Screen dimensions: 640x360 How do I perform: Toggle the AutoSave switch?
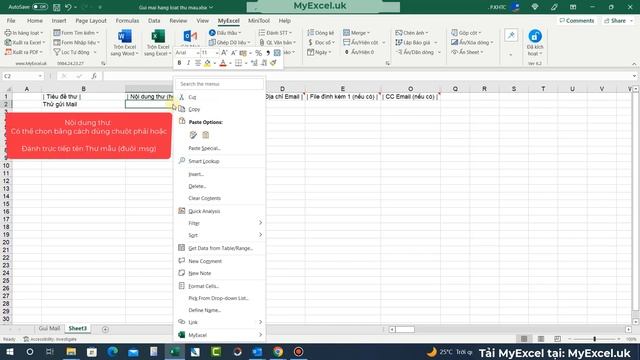40,7
